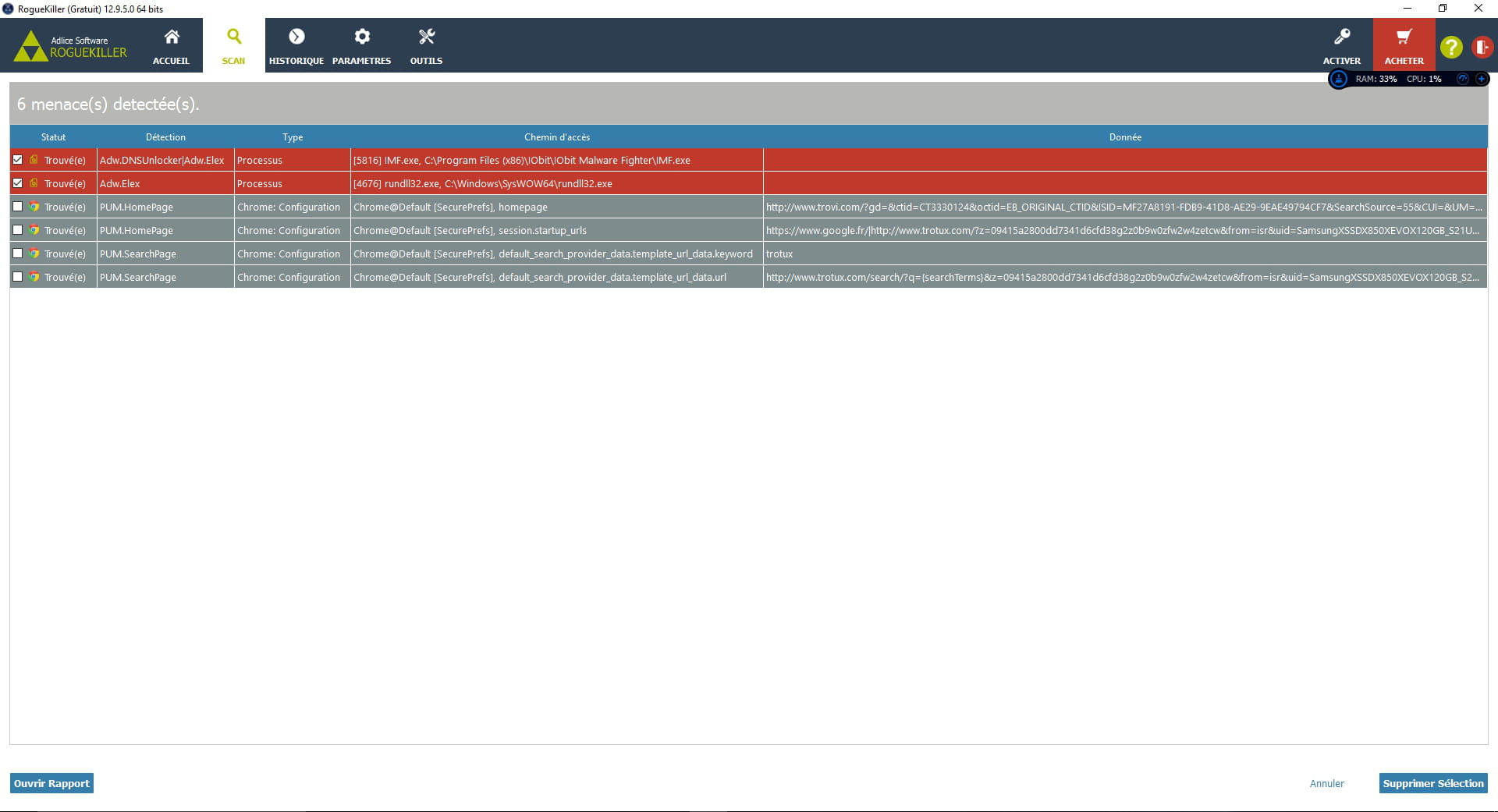Check the Chrome homepage trovi.com detection checkbox
1498x812 pixels.
(17, 207)
